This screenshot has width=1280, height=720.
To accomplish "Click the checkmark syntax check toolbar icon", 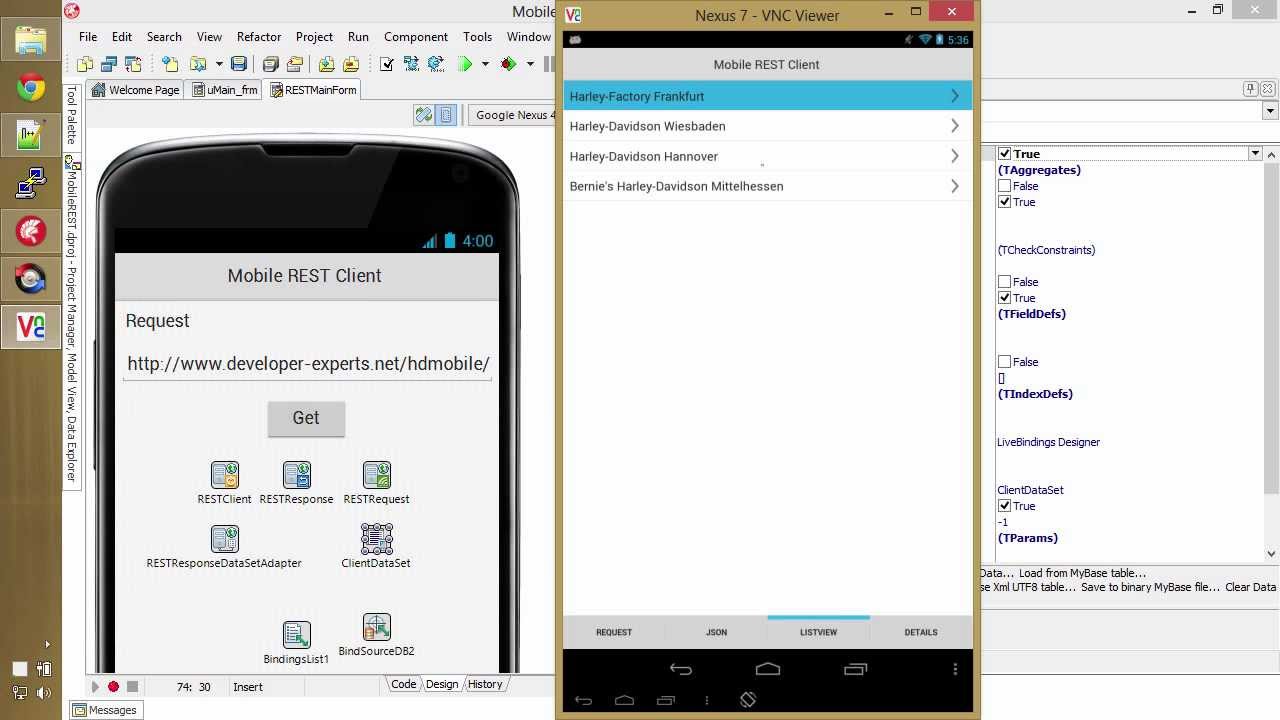I will coord(387,64).
